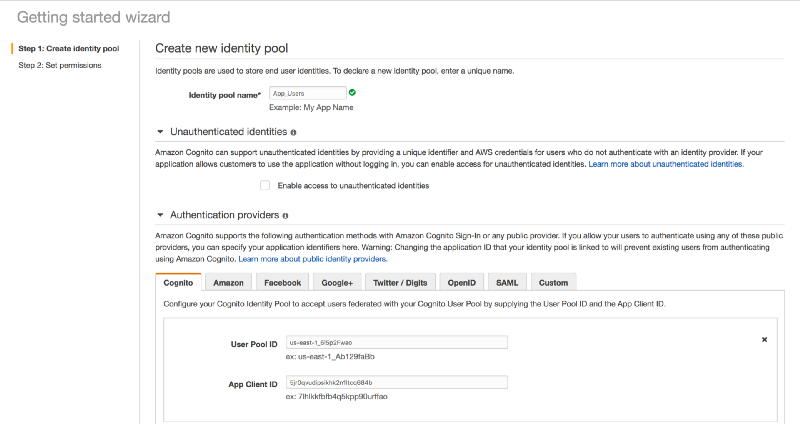Click the User Pool ID field
Screen dimensions: 800x424
click(x=396, y=342)
